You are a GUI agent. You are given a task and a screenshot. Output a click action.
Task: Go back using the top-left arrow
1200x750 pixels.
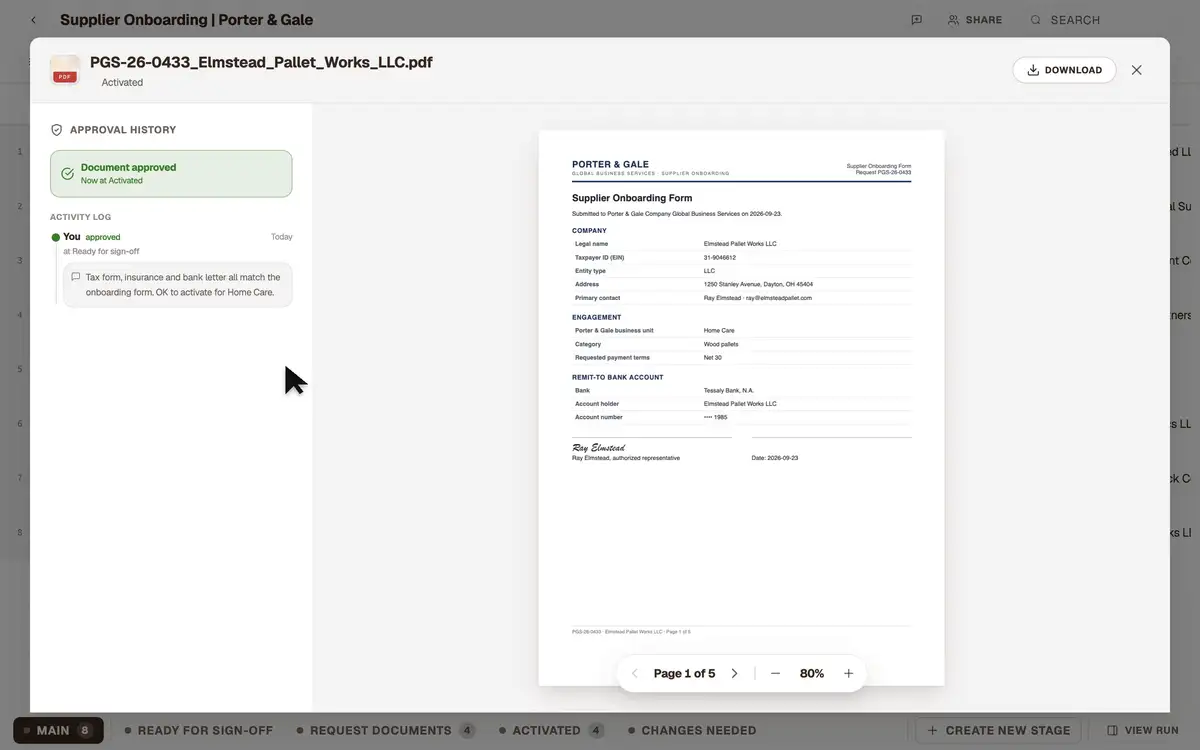click(33, 20)
